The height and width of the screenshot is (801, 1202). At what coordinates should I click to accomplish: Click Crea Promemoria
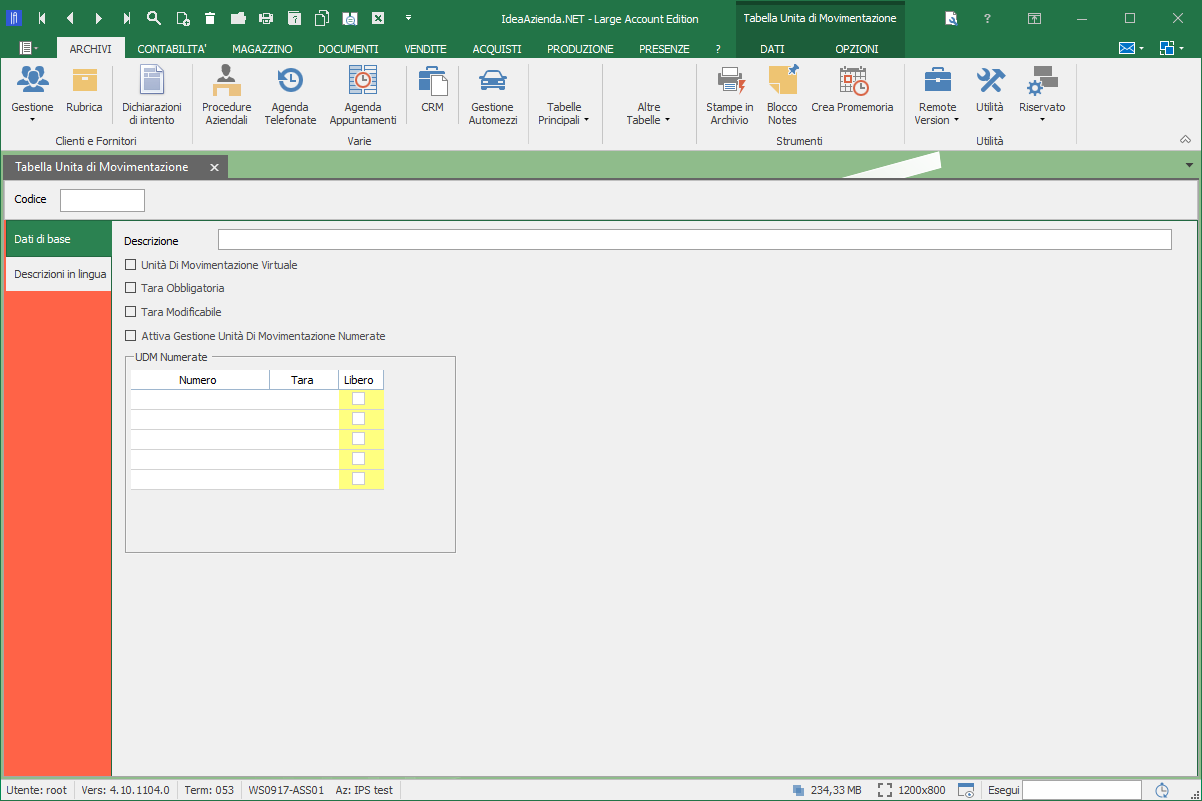point(852,91)
